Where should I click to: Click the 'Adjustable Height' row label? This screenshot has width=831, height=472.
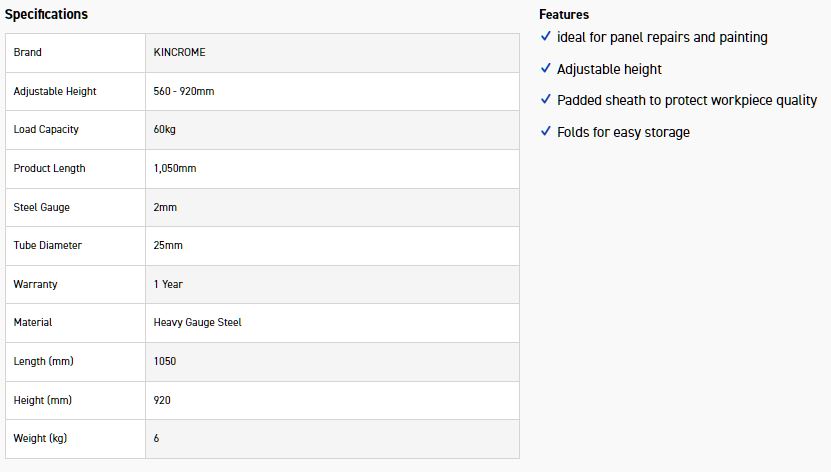[x=55, y=91]
